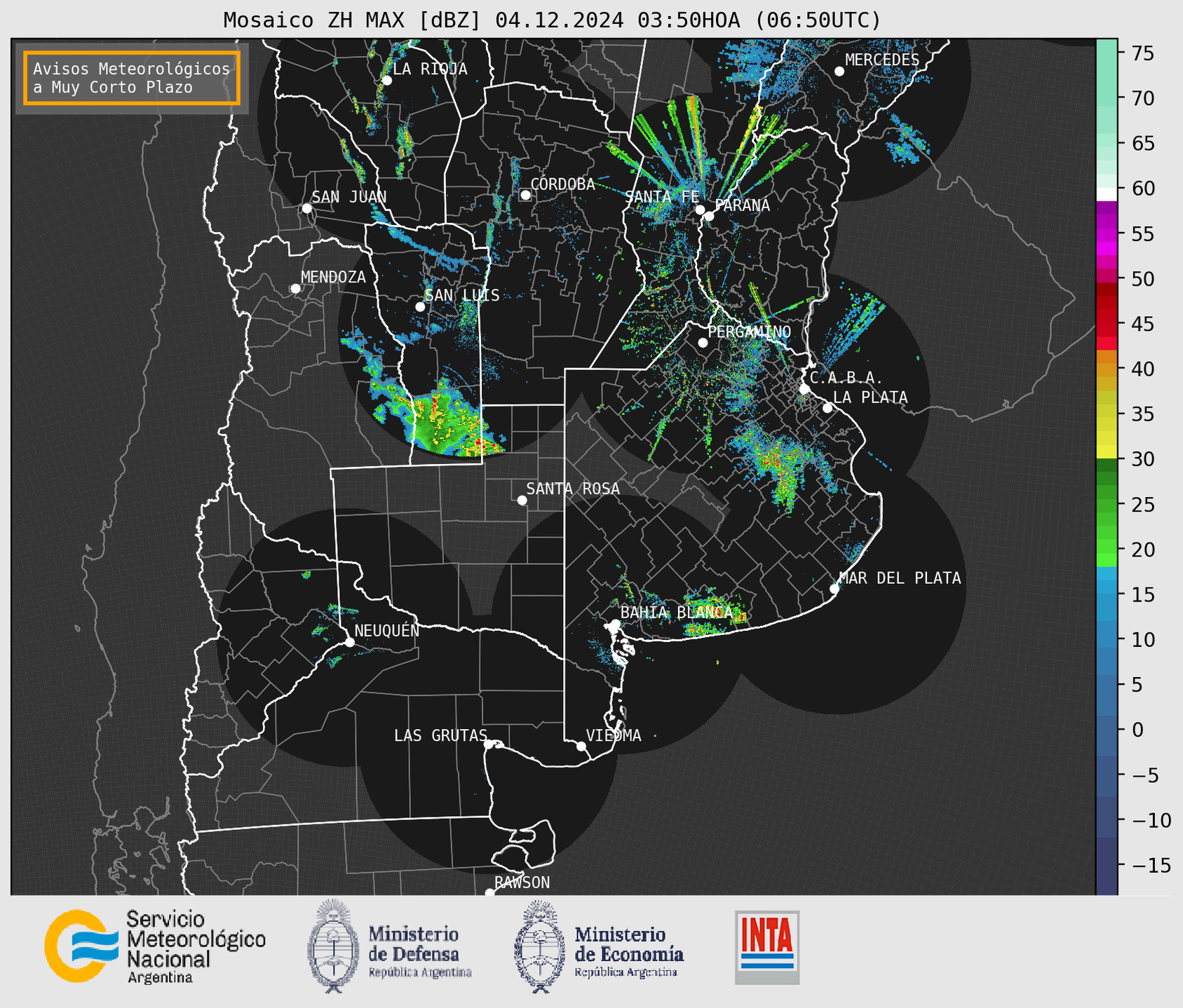Click the 45 dBZ colorbar label
1183x1008 pixels.
1143,324
